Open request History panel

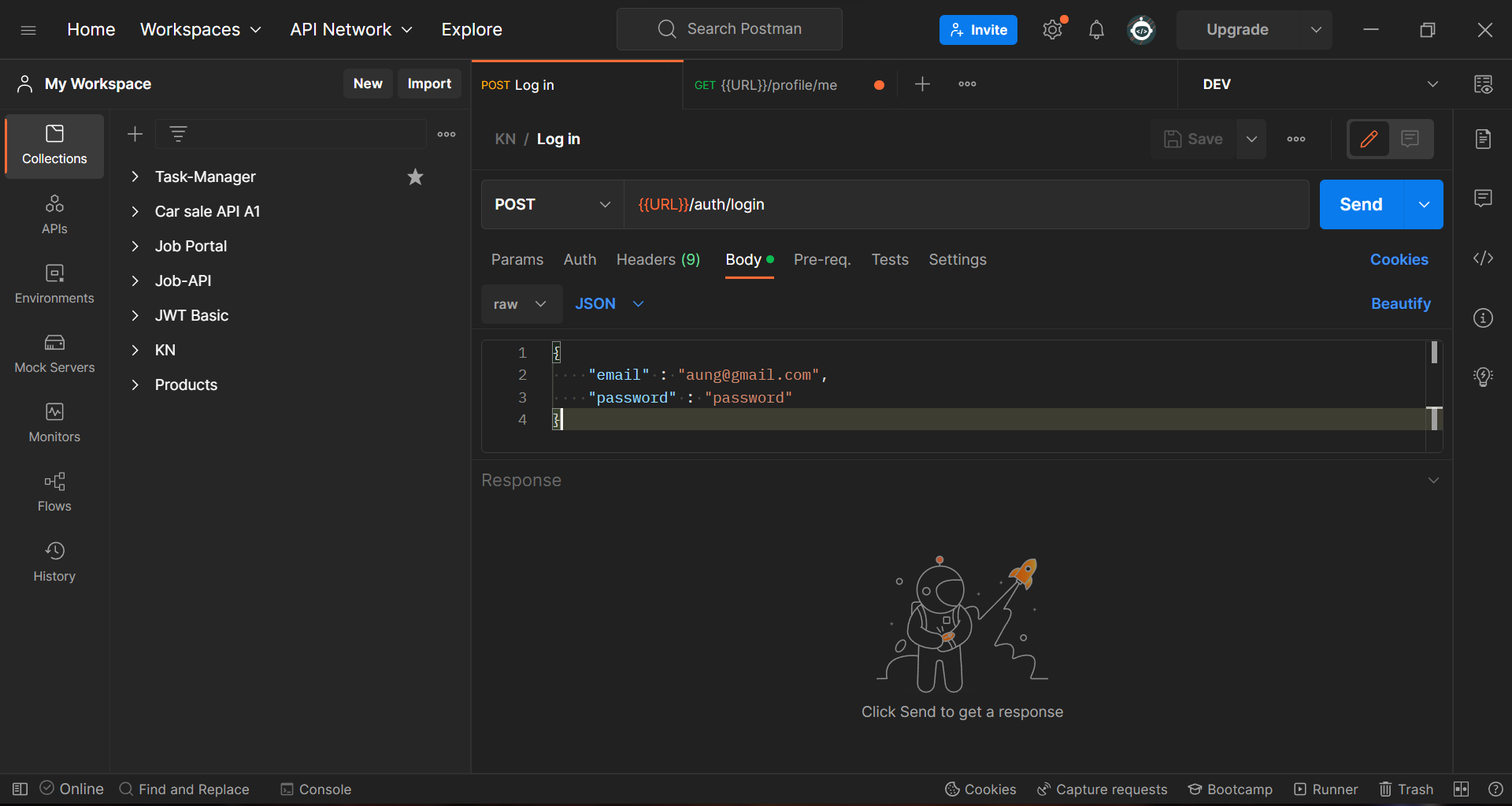[54, 562]
